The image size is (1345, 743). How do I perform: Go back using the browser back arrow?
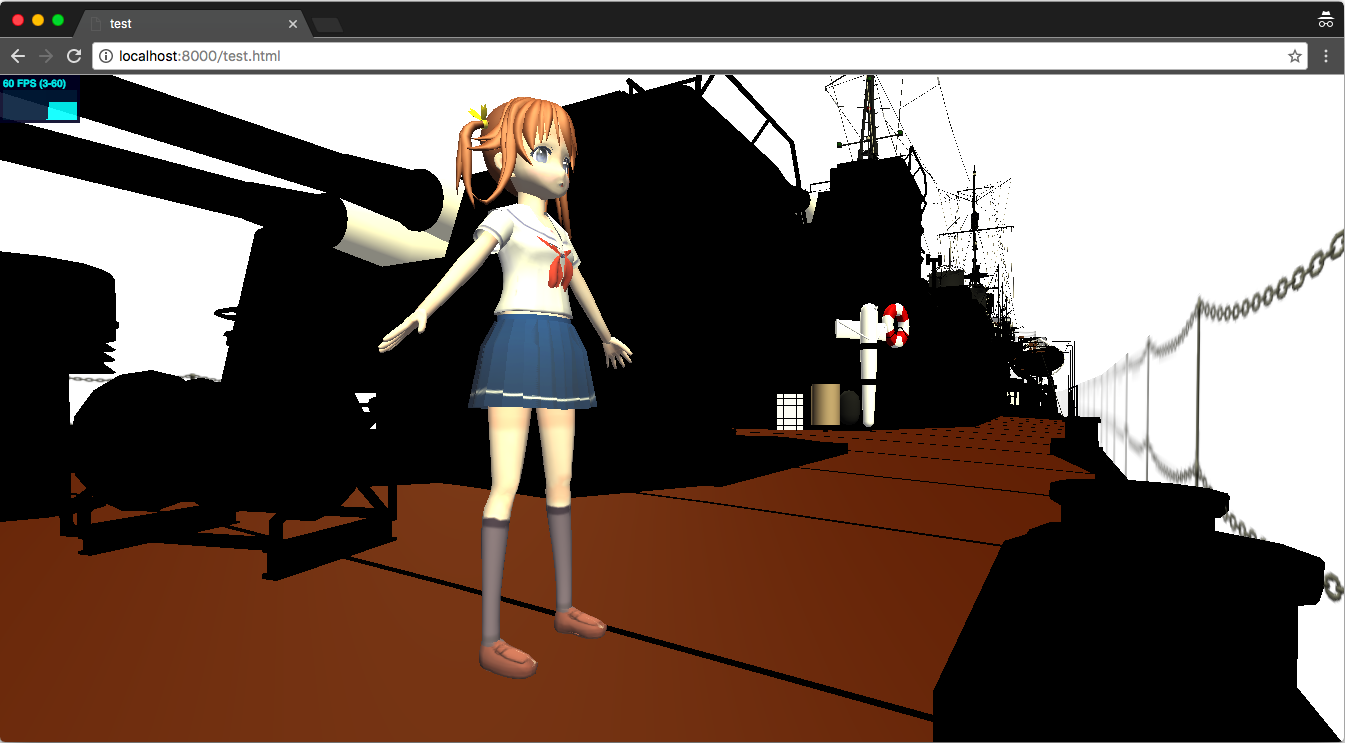point(18,56)
